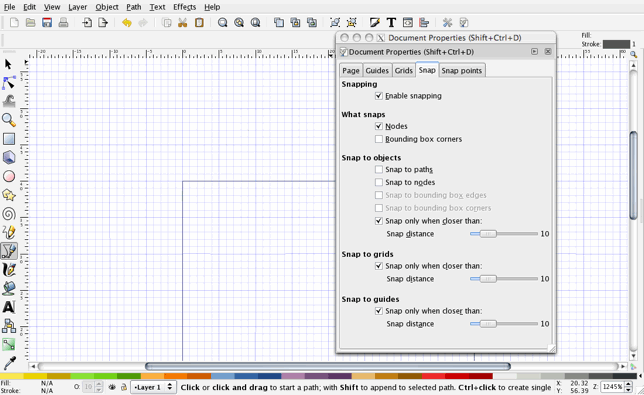Image resolution: width=644 pixels, height=395 pixels.
Task: Click the zoom percentage stepper arrows
Action: pyautogui.click(x=628, y=386)
